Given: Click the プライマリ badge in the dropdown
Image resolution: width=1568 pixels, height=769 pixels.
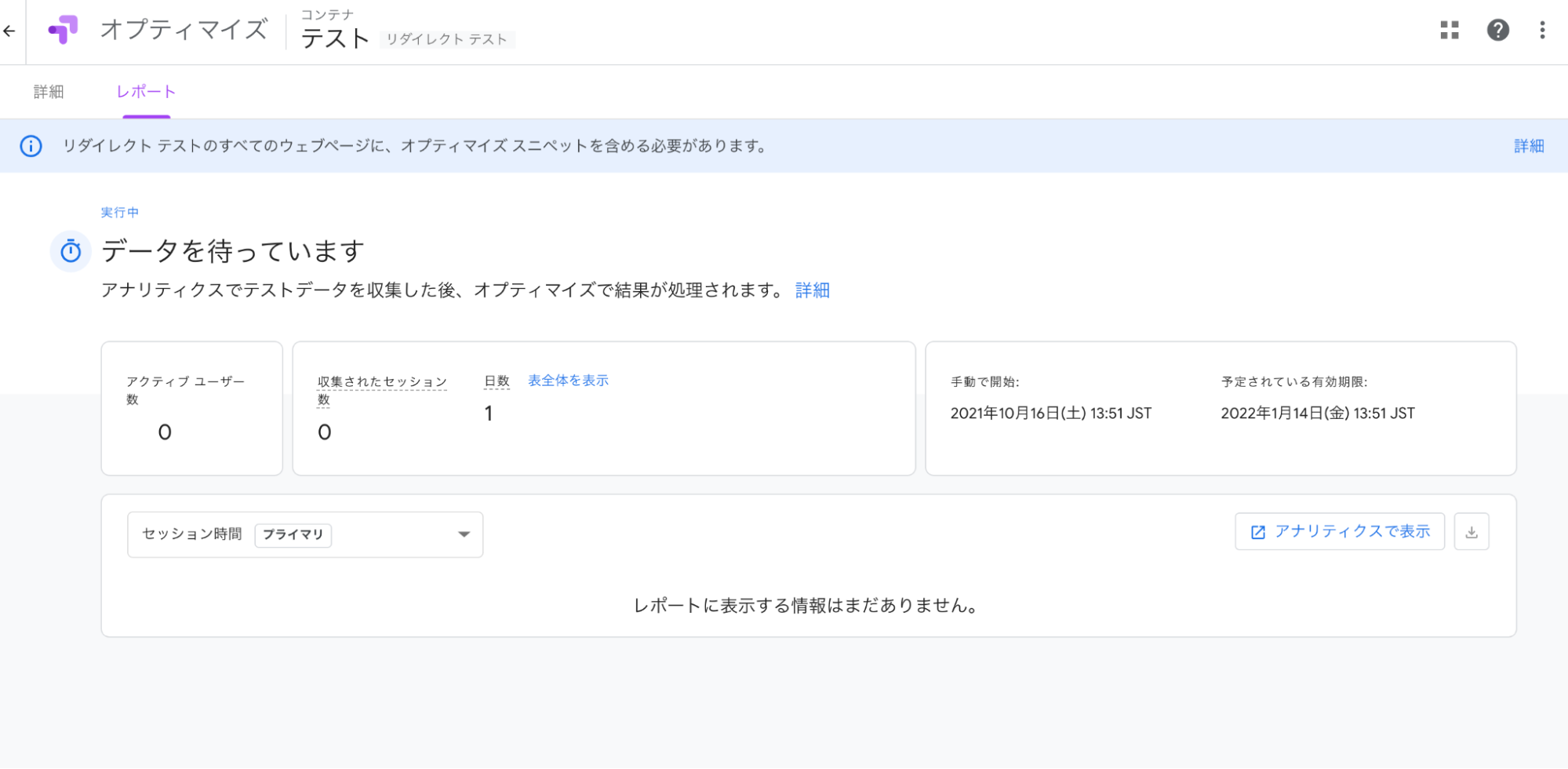Looking at the screenshot, I should click(293, 534).
